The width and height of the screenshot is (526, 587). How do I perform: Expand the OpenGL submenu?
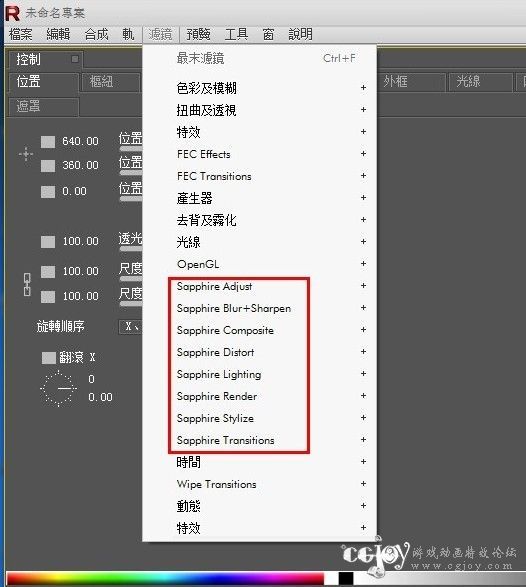click(259, 264)
